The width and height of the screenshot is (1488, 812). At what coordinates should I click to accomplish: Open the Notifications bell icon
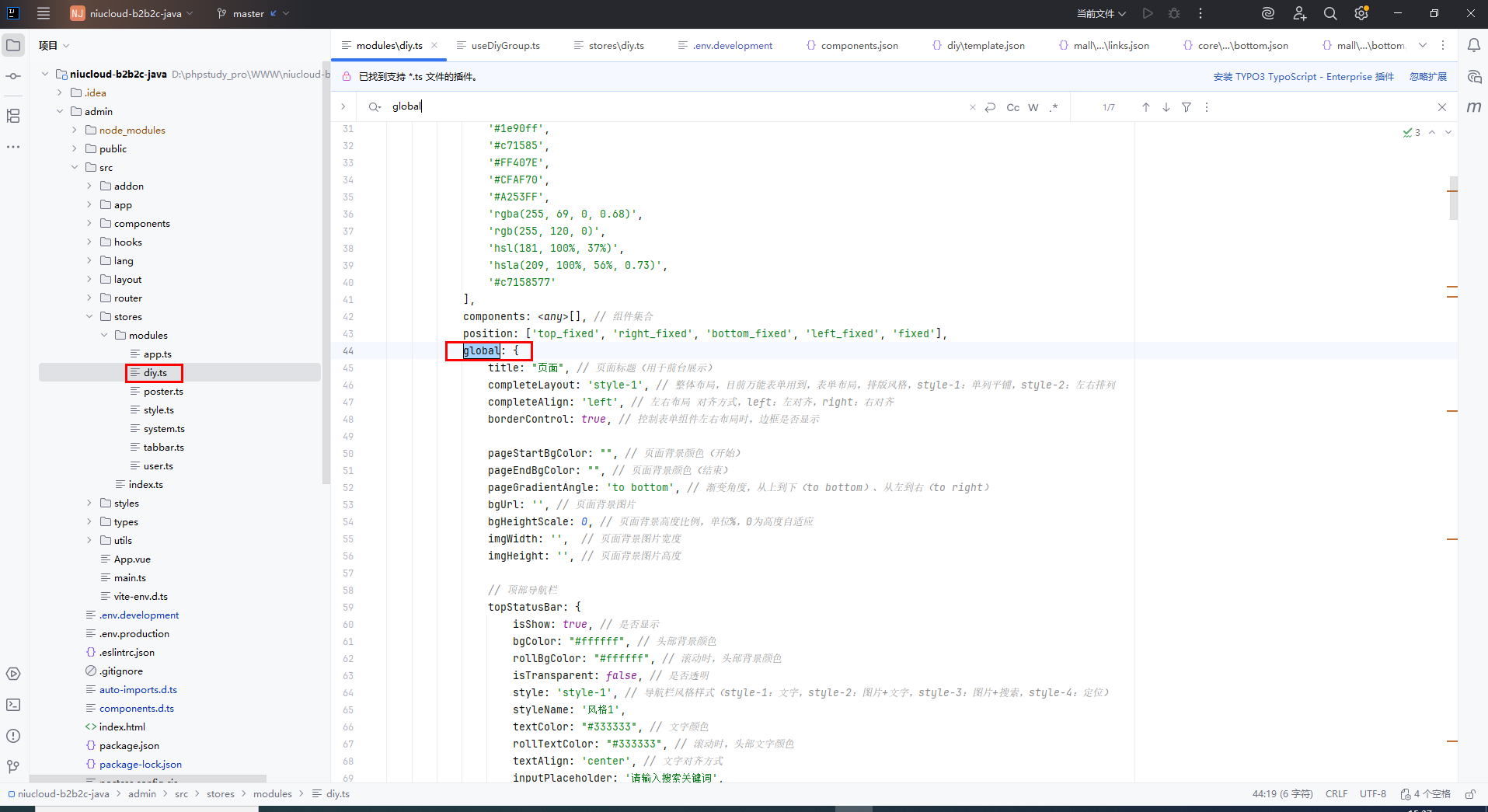(1473, 46)
